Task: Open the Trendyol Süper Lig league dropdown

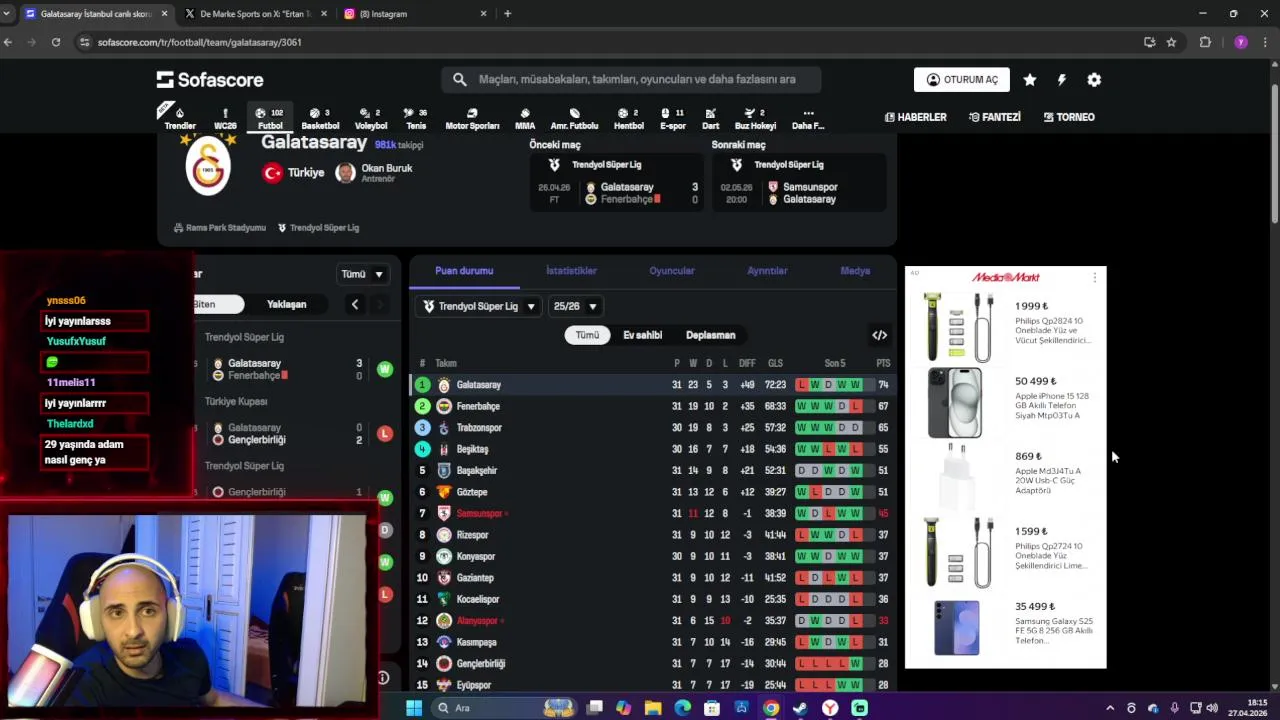Action: (479, 306)
